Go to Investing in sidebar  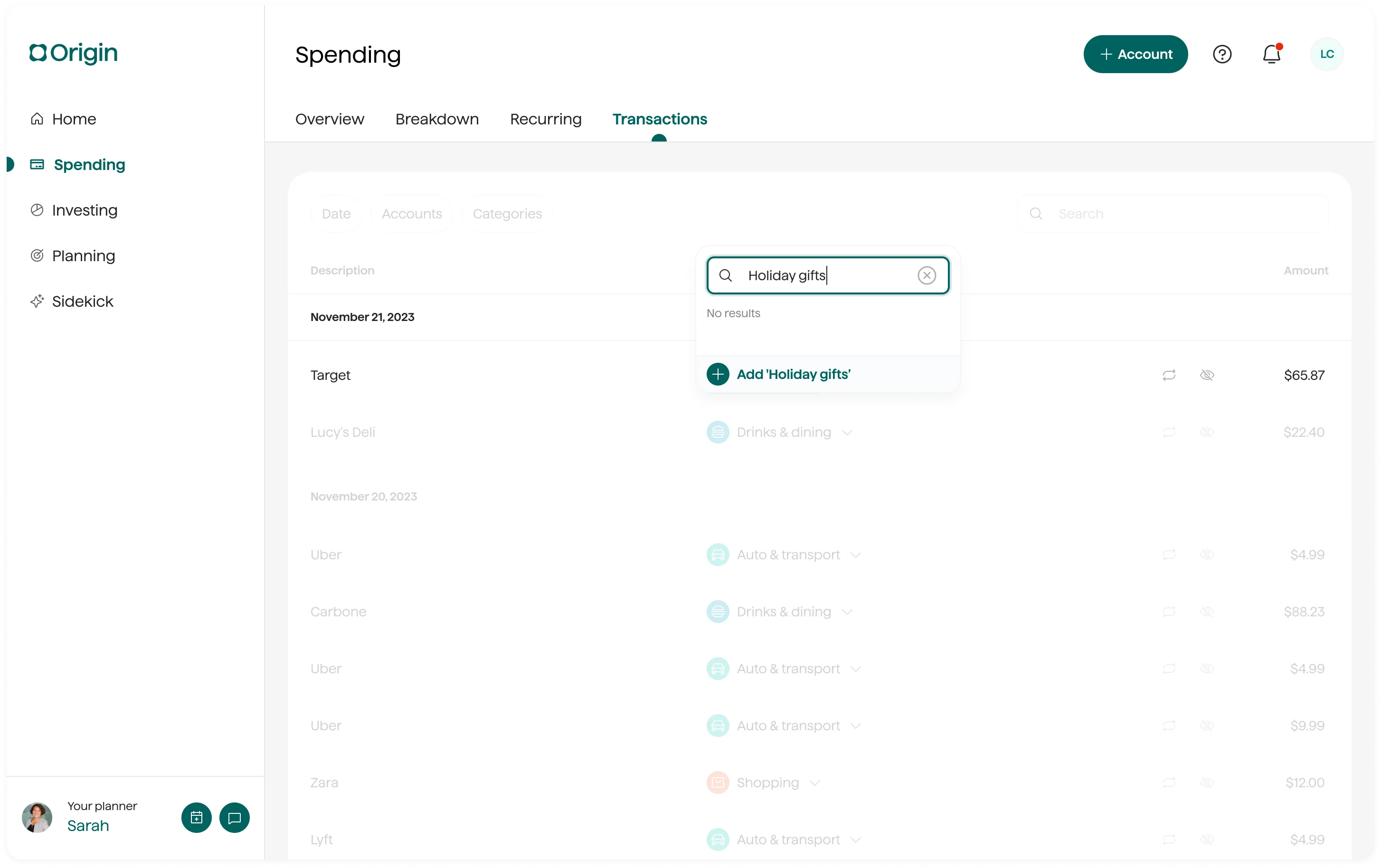[85, 210]
